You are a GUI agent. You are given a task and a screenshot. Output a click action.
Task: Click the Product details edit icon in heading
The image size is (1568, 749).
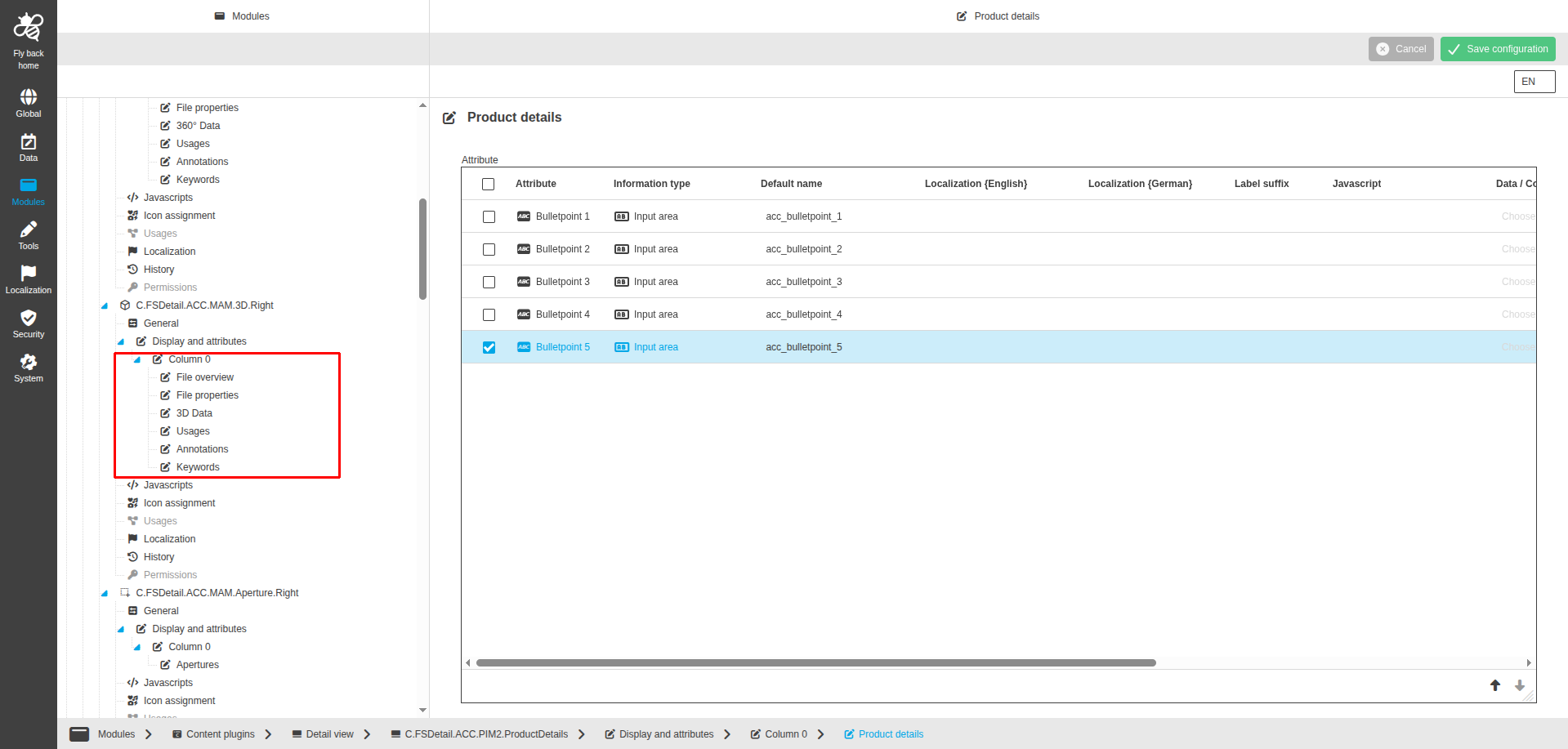point(449,118)
